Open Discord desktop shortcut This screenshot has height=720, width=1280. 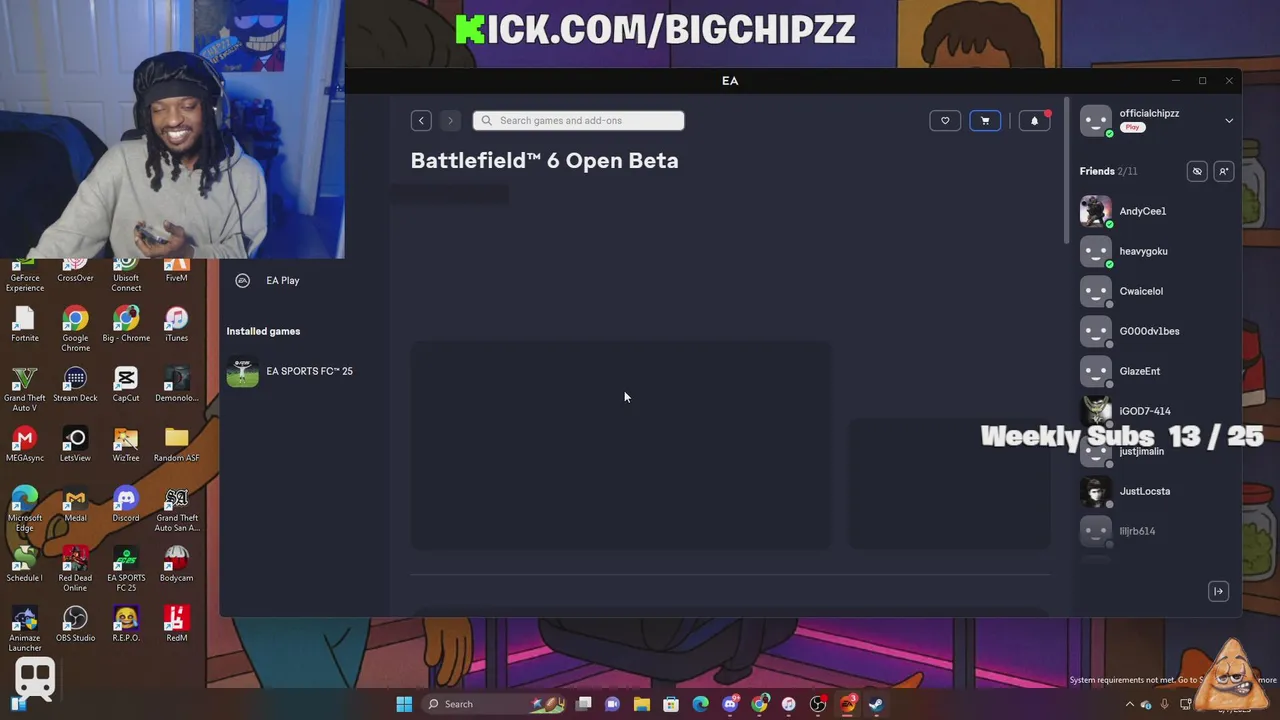[x=126, y=504]
